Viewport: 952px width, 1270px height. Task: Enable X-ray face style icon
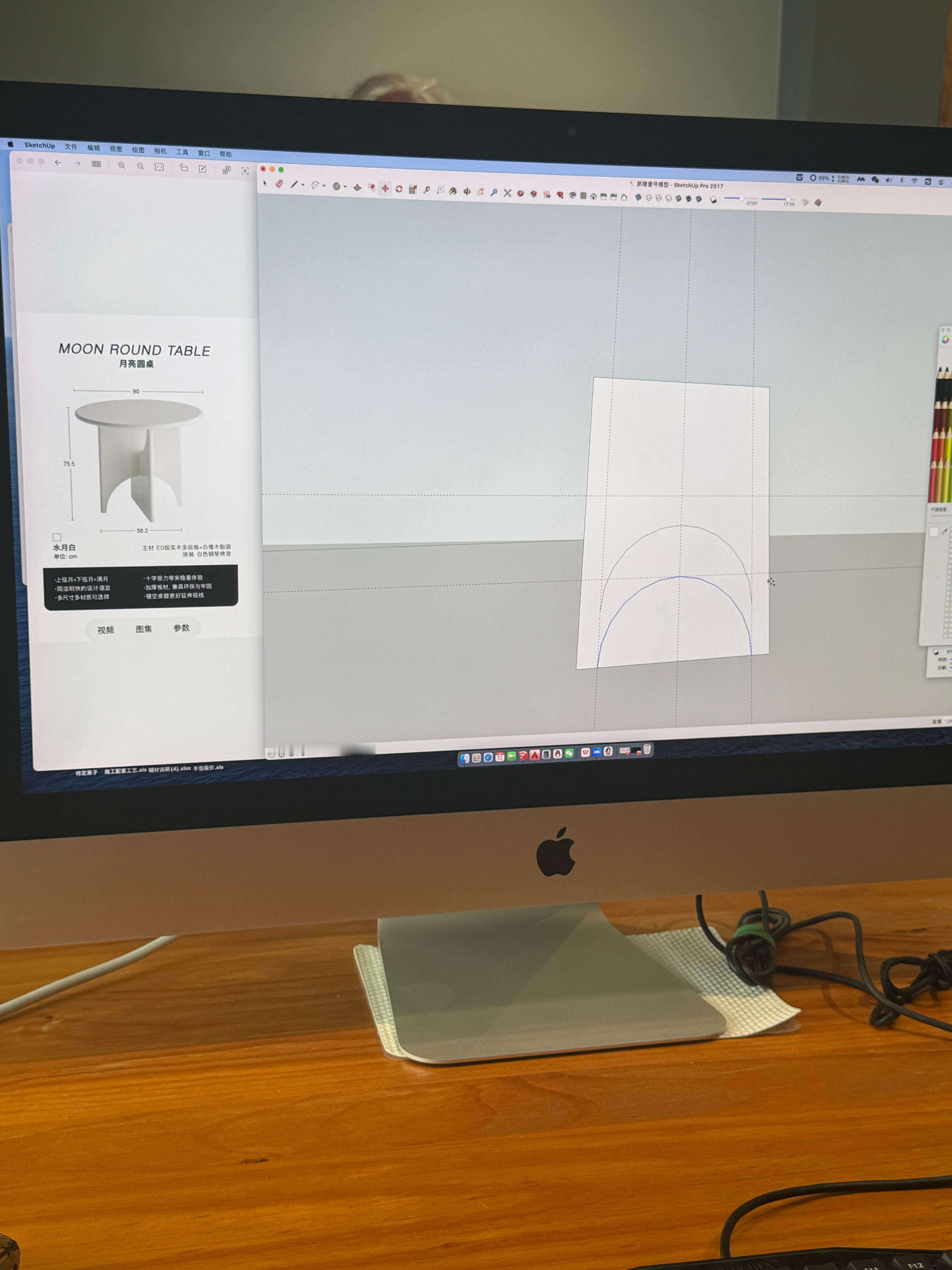pyautogui.click(x=638, y=197)
